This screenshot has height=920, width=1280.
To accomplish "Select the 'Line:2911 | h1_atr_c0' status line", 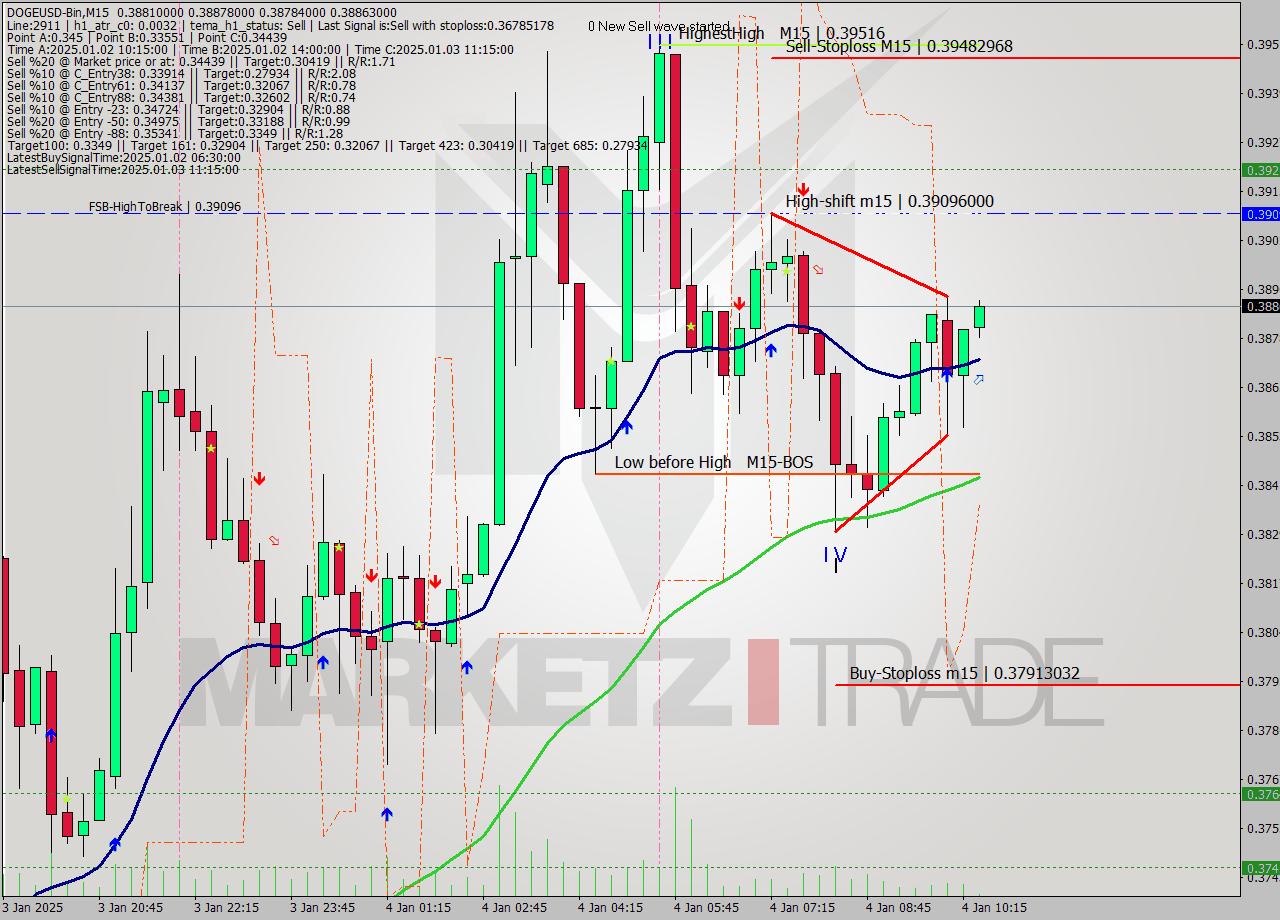I will point(279,25).
